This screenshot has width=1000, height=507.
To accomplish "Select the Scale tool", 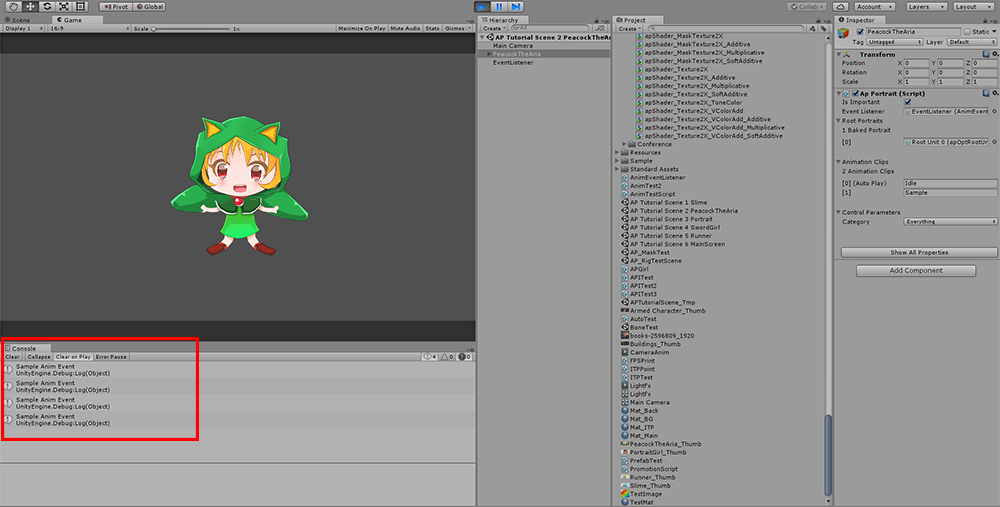I will coord(64,6).
